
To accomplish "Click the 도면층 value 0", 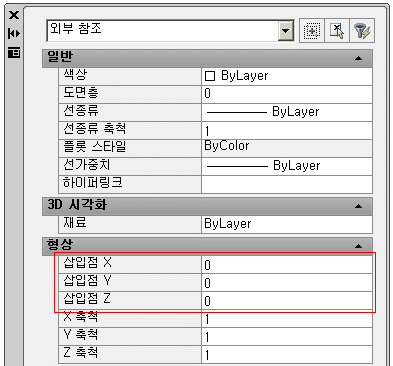I will tap(287, 94).
